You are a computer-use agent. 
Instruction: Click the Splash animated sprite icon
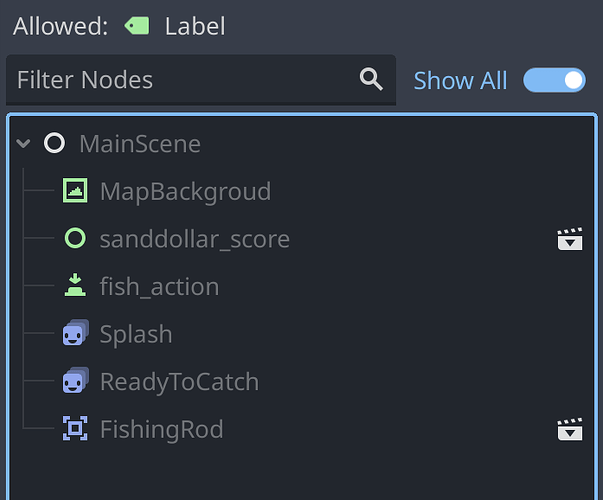[76, 333]
